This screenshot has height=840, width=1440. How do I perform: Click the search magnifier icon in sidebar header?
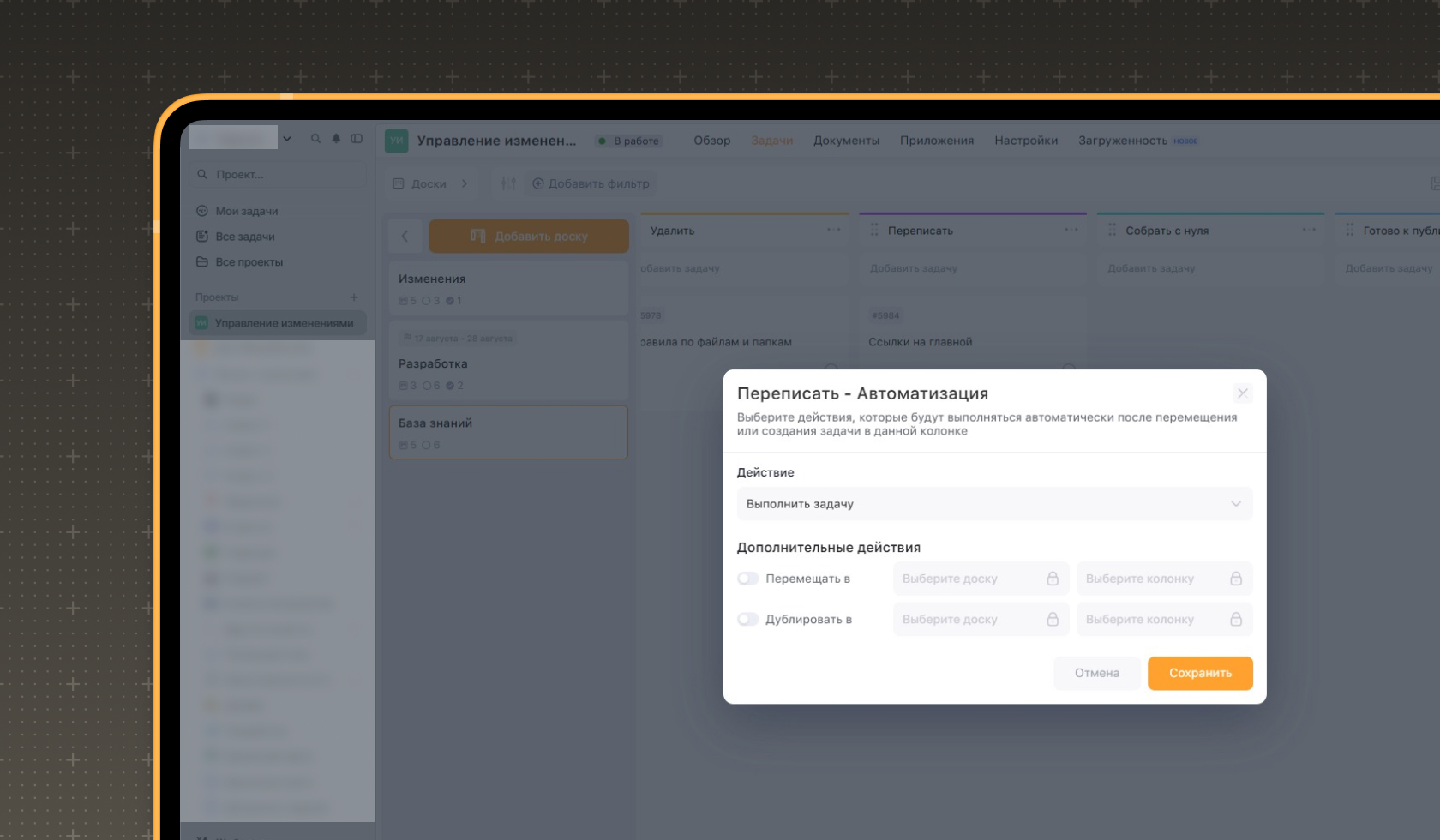coord(315,138)
